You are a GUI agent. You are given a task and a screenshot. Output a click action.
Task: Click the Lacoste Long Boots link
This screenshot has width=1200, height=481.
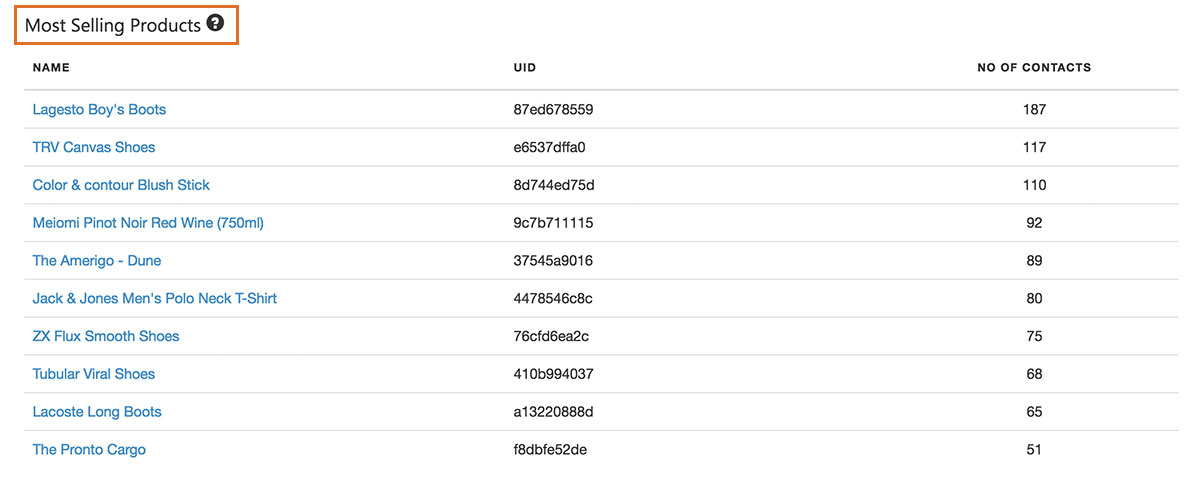97,412
